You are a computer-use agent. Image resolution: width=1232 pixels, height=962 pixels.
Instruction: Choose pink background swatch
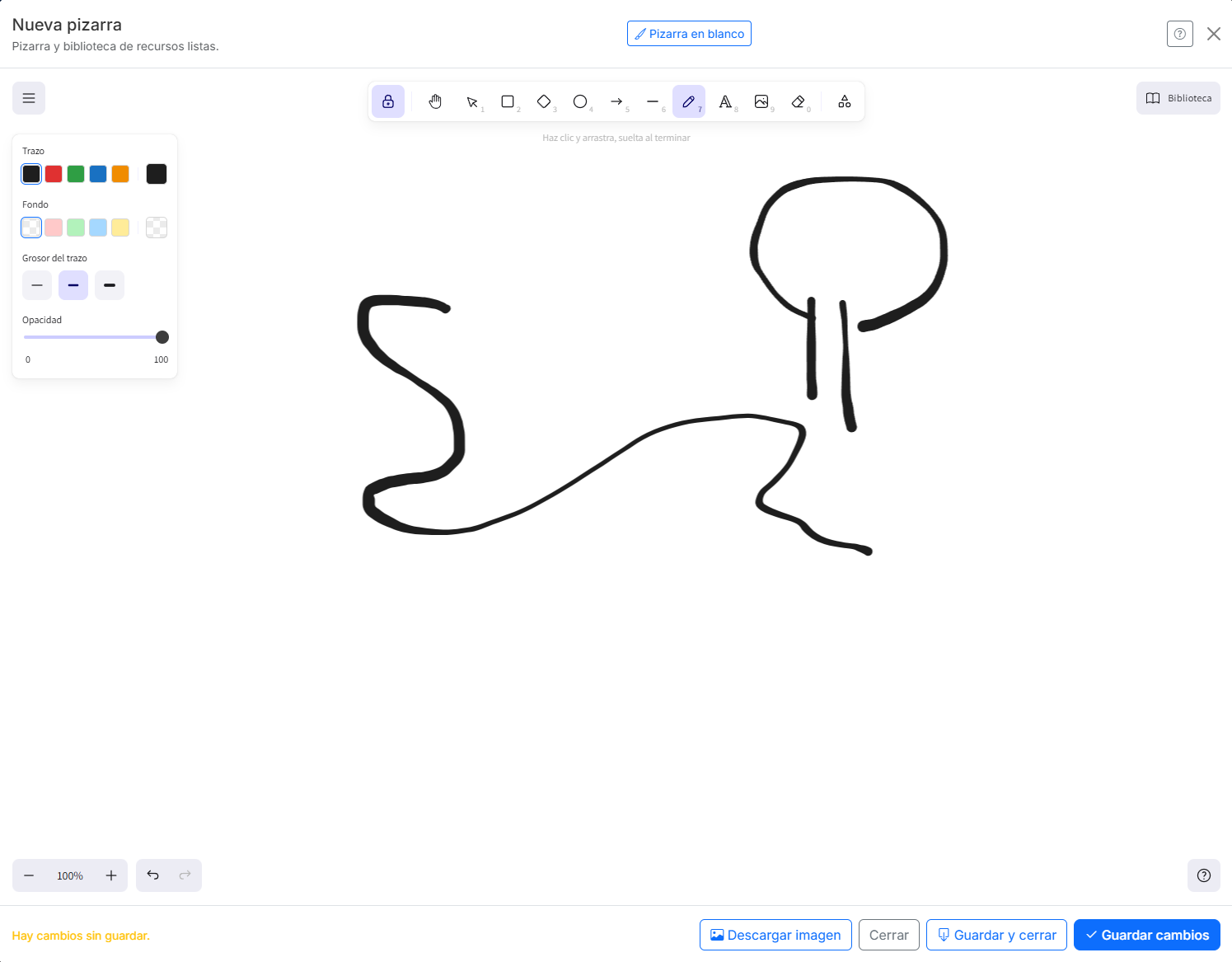pyautogui.click(x=54, y=228)
